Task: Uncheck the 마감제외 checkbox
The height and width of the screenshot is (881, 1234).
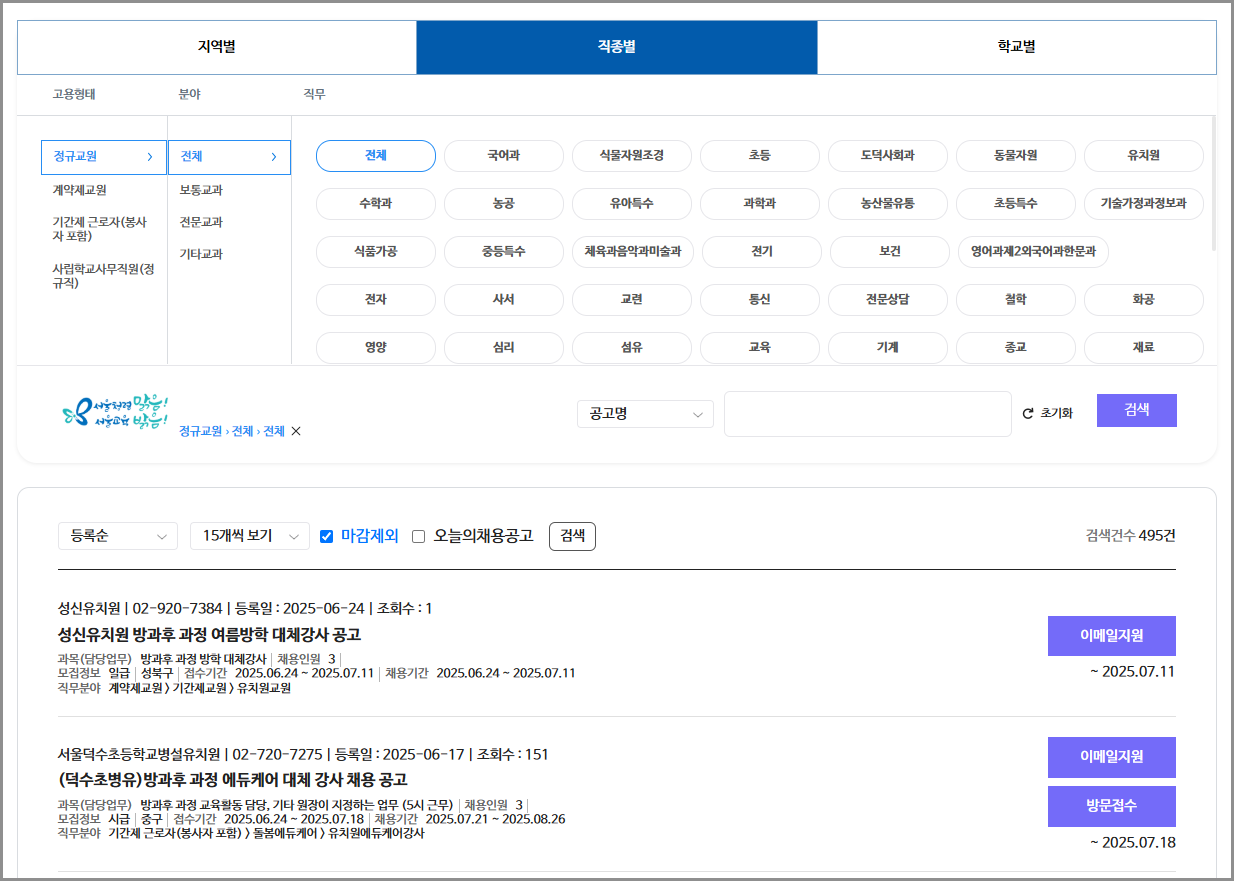Action: (x=325, y=536)
